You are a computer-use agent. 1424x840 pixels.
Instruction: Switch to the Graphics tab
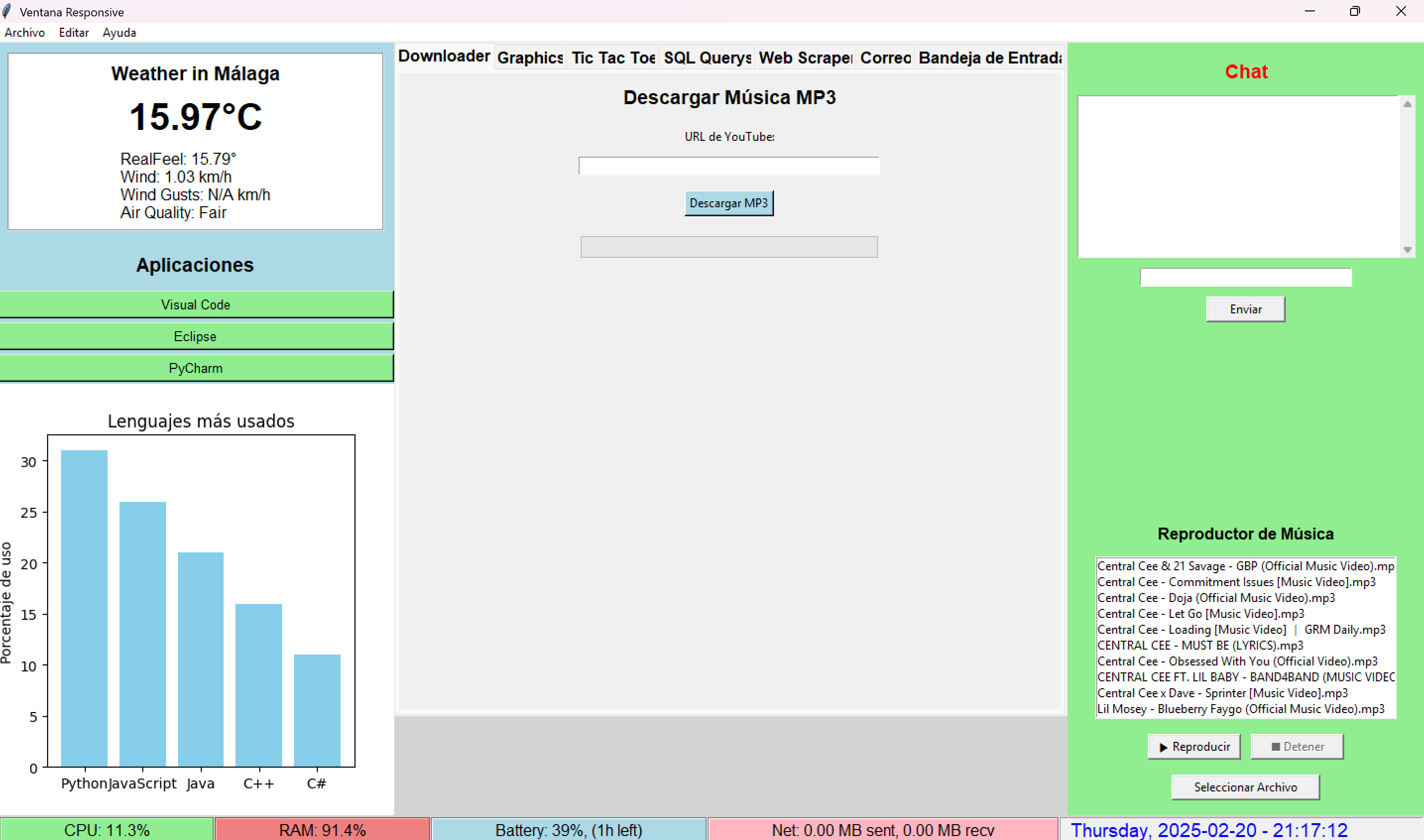pos(530,58)
